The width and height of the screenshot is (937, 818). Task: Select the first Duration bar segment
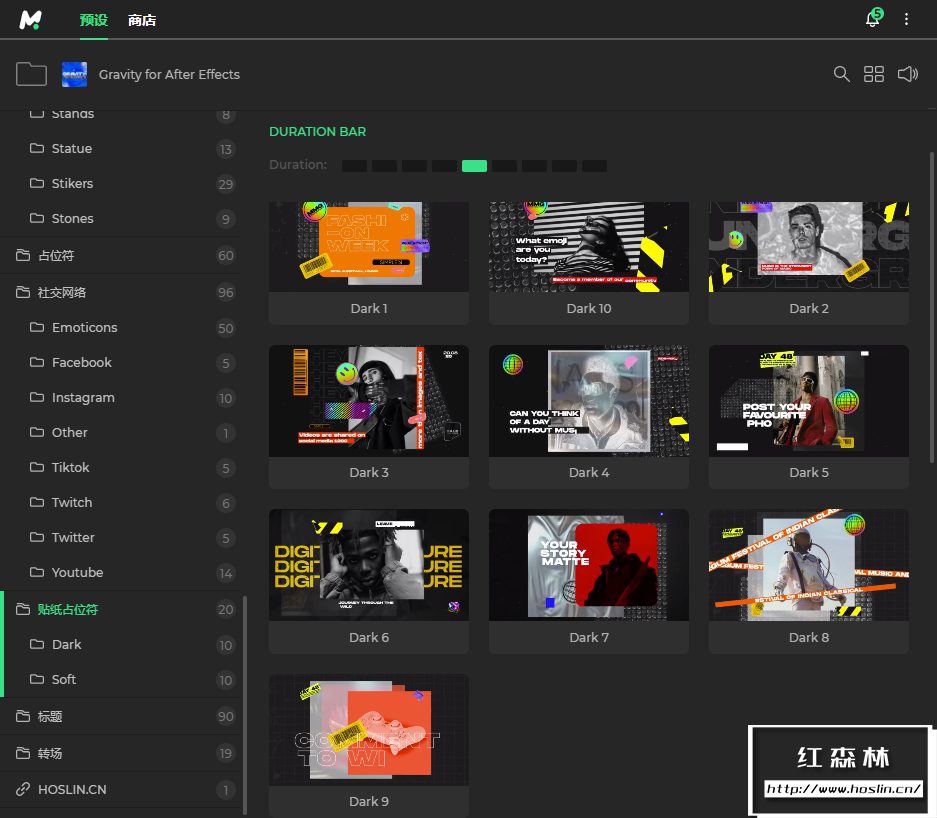[x=354, y=165]
